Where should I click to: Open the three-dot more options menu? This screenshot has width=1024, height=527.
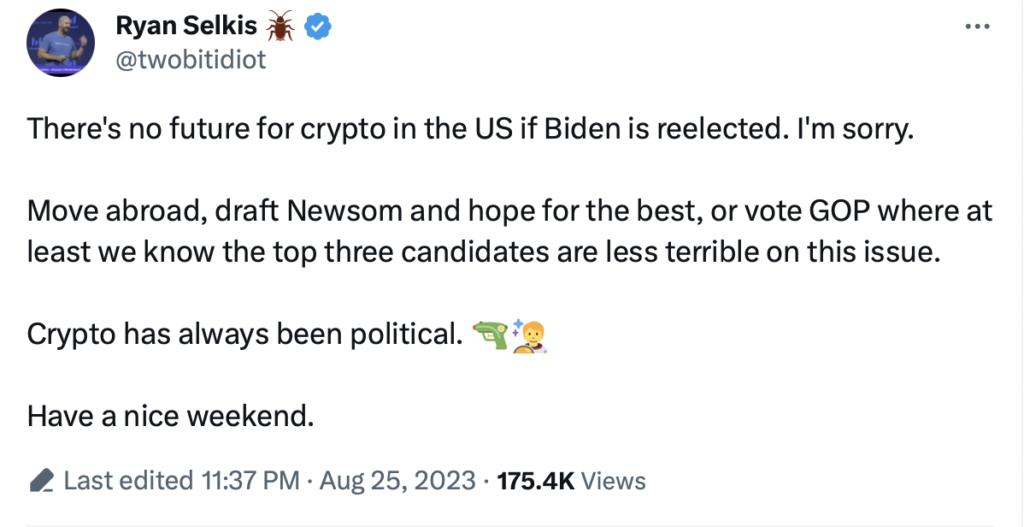coord(976,27)
